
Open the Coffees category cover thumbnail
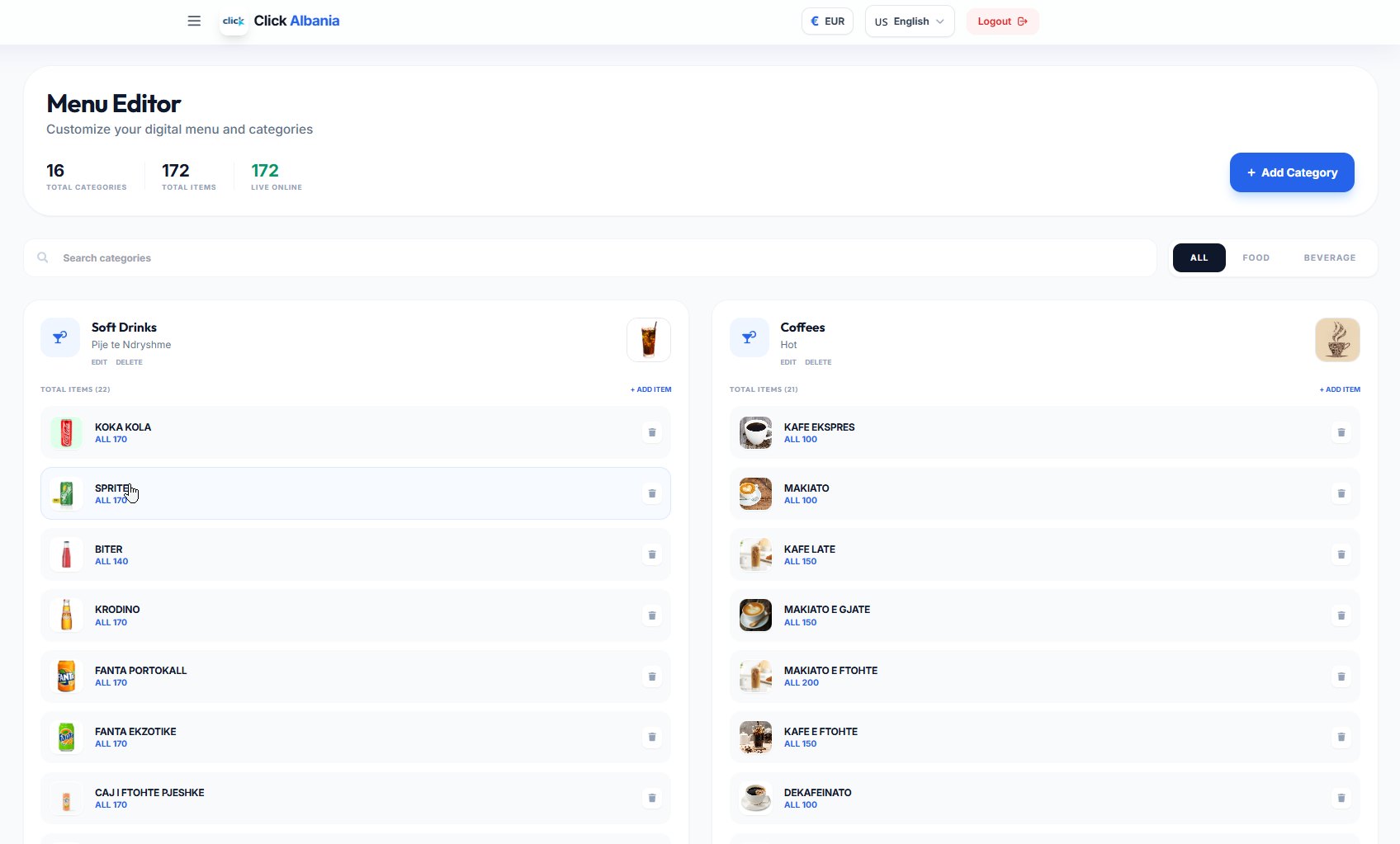[1337, 340]
